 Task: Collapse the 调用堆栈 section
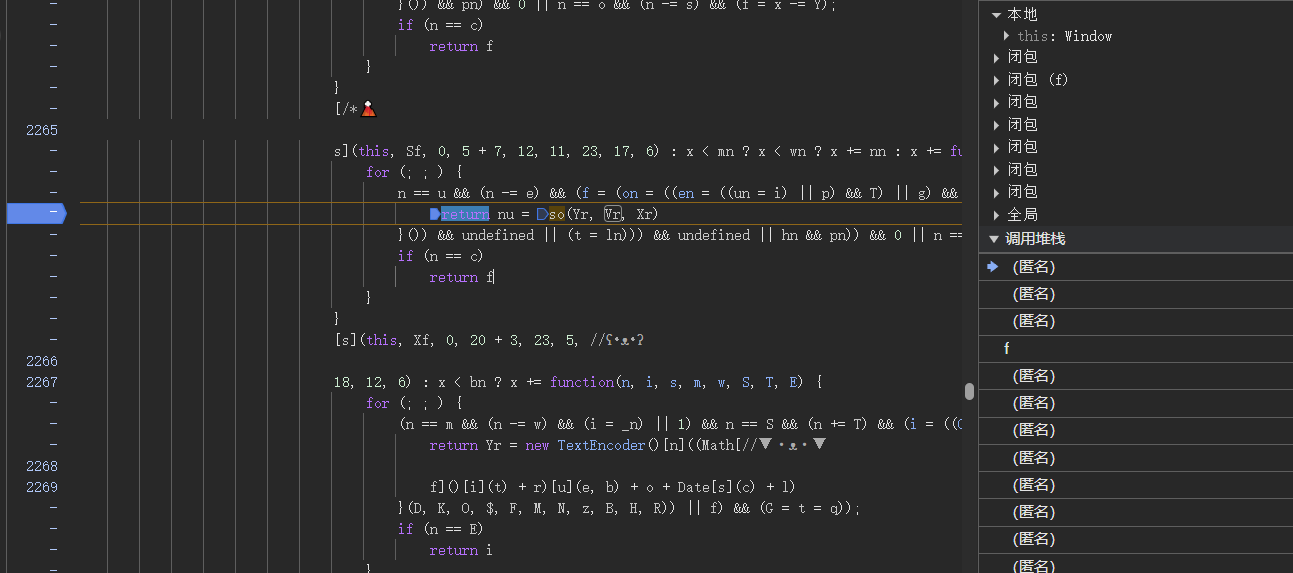pyautogui.click(x=994, y=239)
